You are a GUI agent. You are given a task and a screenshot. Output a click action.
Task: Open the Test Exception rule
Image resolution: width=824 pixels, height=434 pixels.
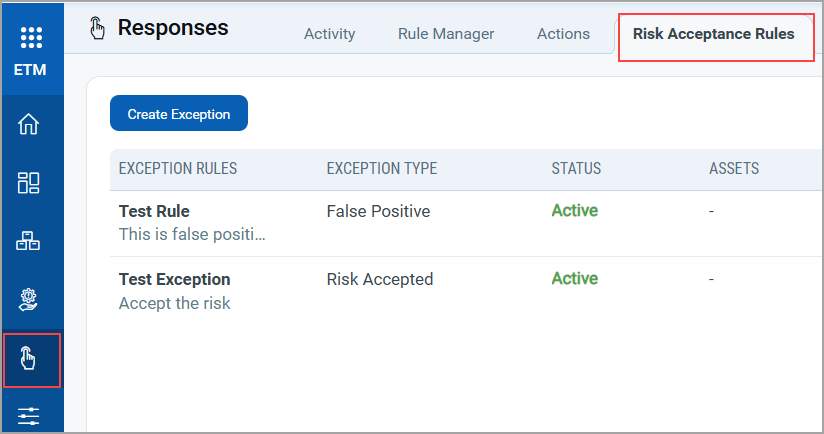(x=175, y=279)
